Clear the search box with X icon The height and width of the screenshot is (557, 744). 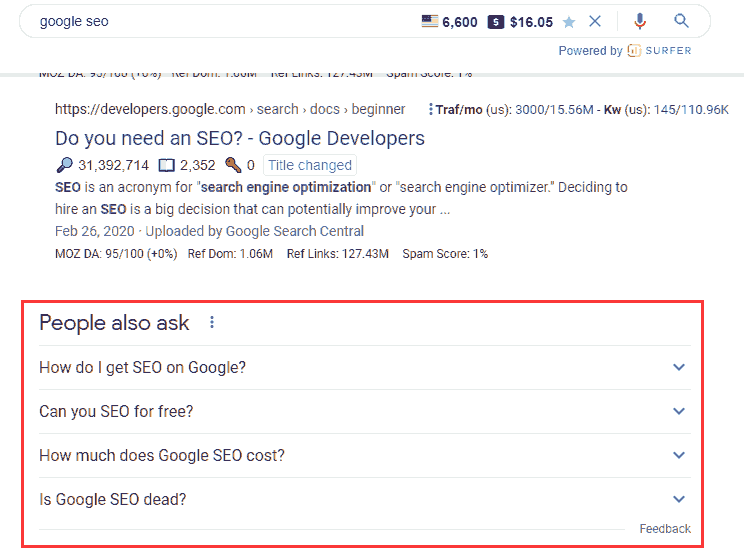595,21
